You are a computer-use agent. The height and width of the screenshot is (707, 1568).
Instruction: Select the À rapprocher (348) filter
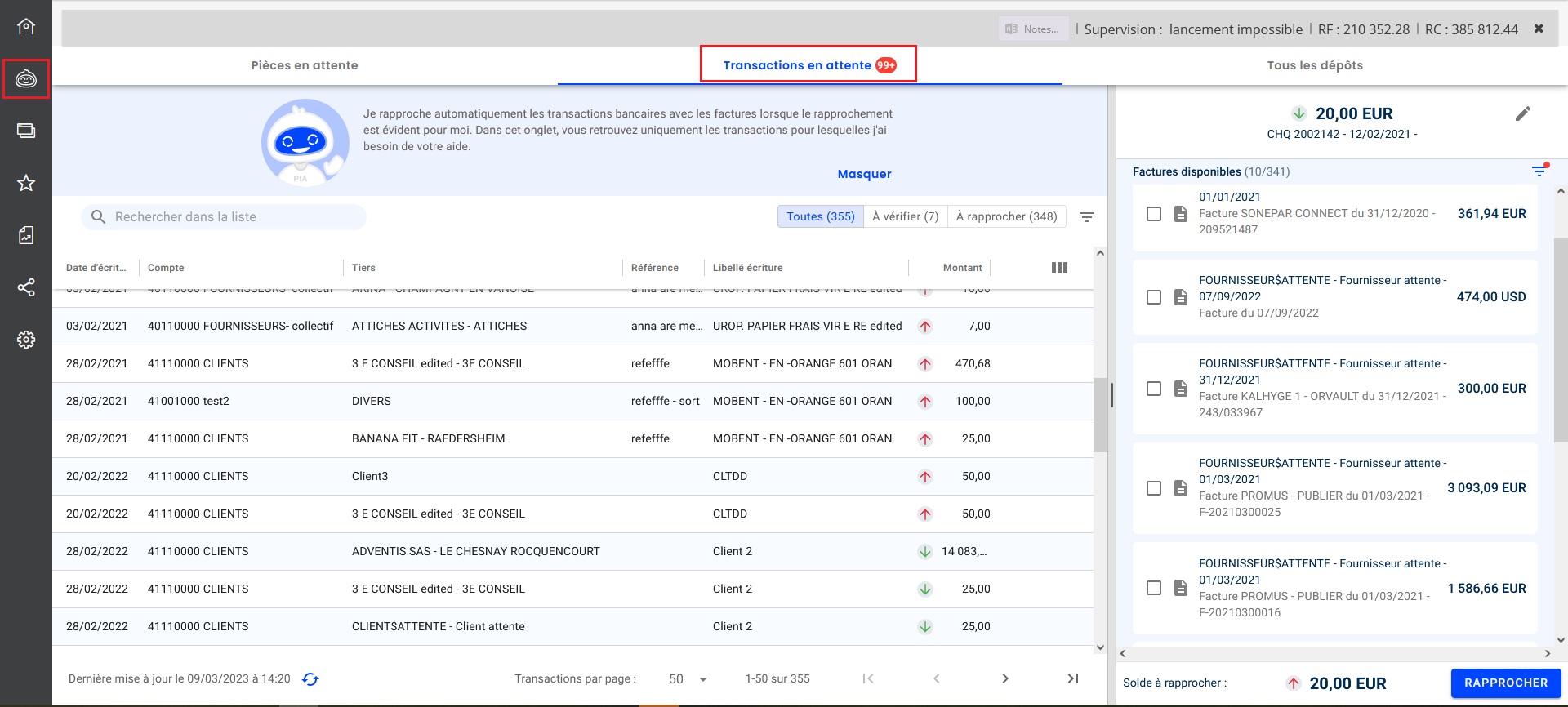tap(1007, 216)
